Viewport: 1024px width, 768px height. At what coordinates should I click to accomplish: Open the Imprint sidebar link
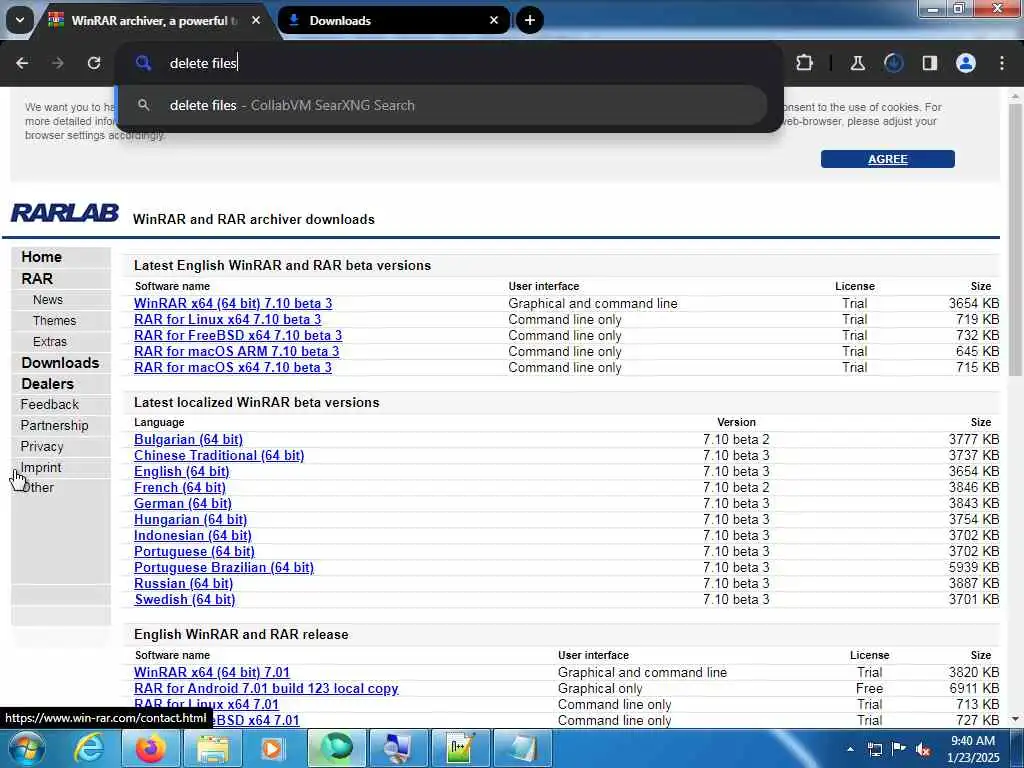point(40,468)
